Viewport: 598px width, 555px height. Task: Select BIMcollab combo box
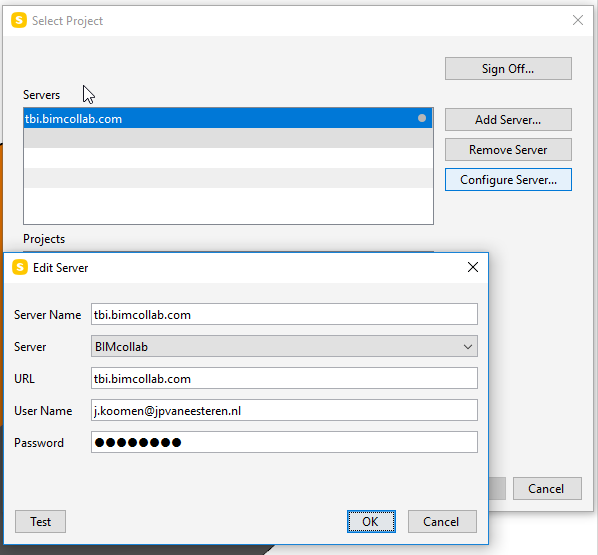point(284,346)
